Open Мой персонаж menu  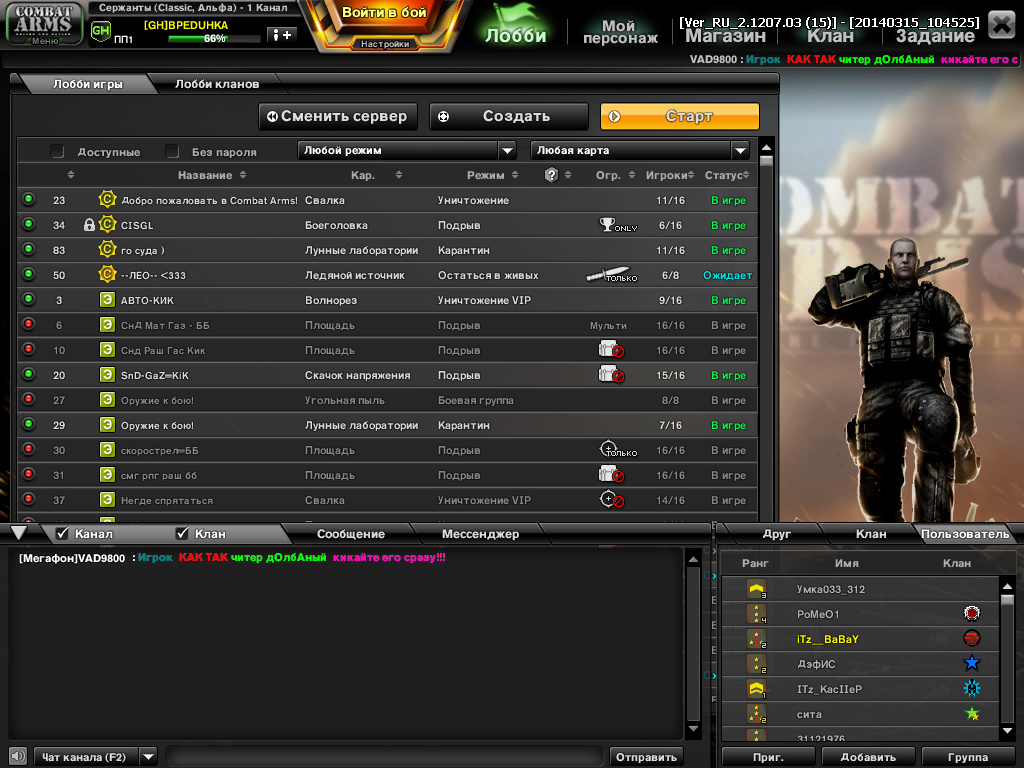(x=619, y=31)
